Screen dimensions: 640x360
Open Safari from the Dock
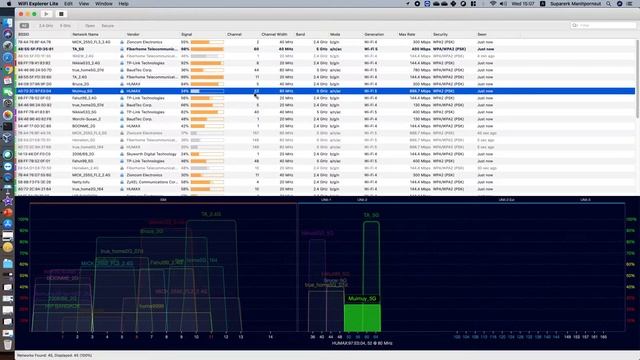pos(8,58)
